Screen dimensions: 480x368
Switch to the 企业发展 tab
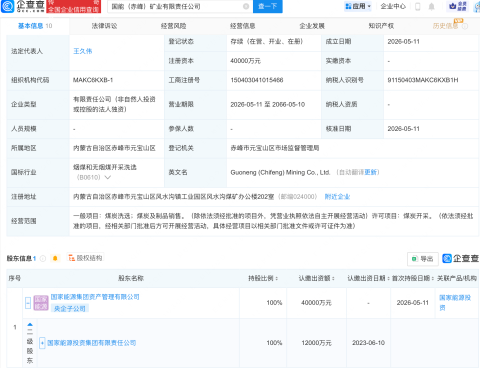(x=312, y=26)
